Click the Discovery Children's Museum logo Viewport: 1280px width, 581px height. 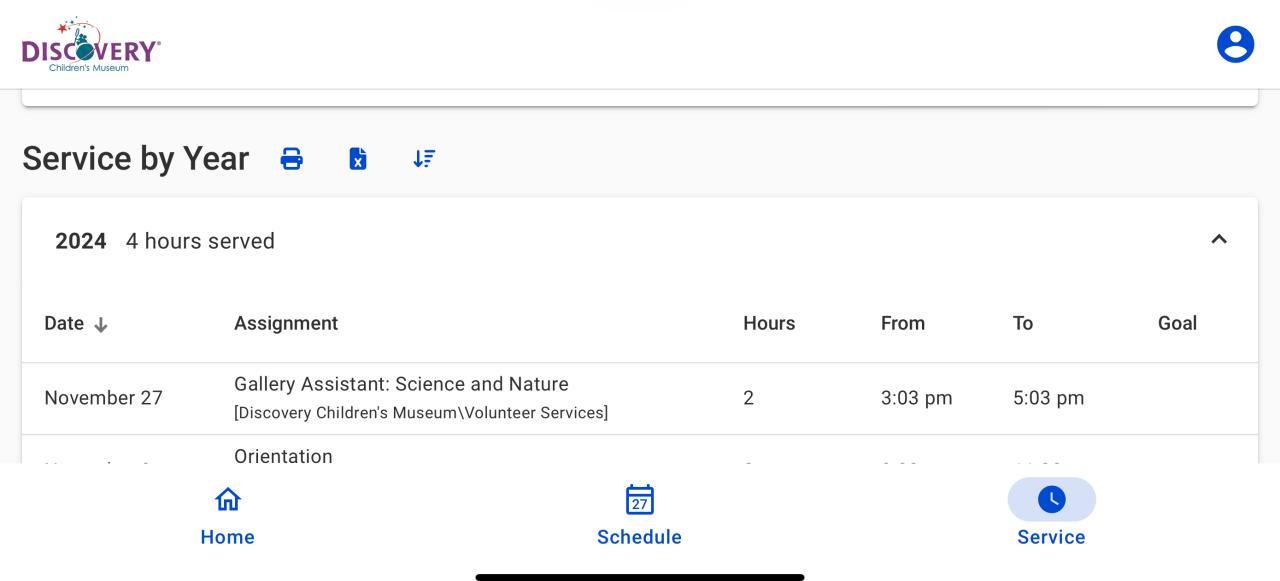(91, 45)
